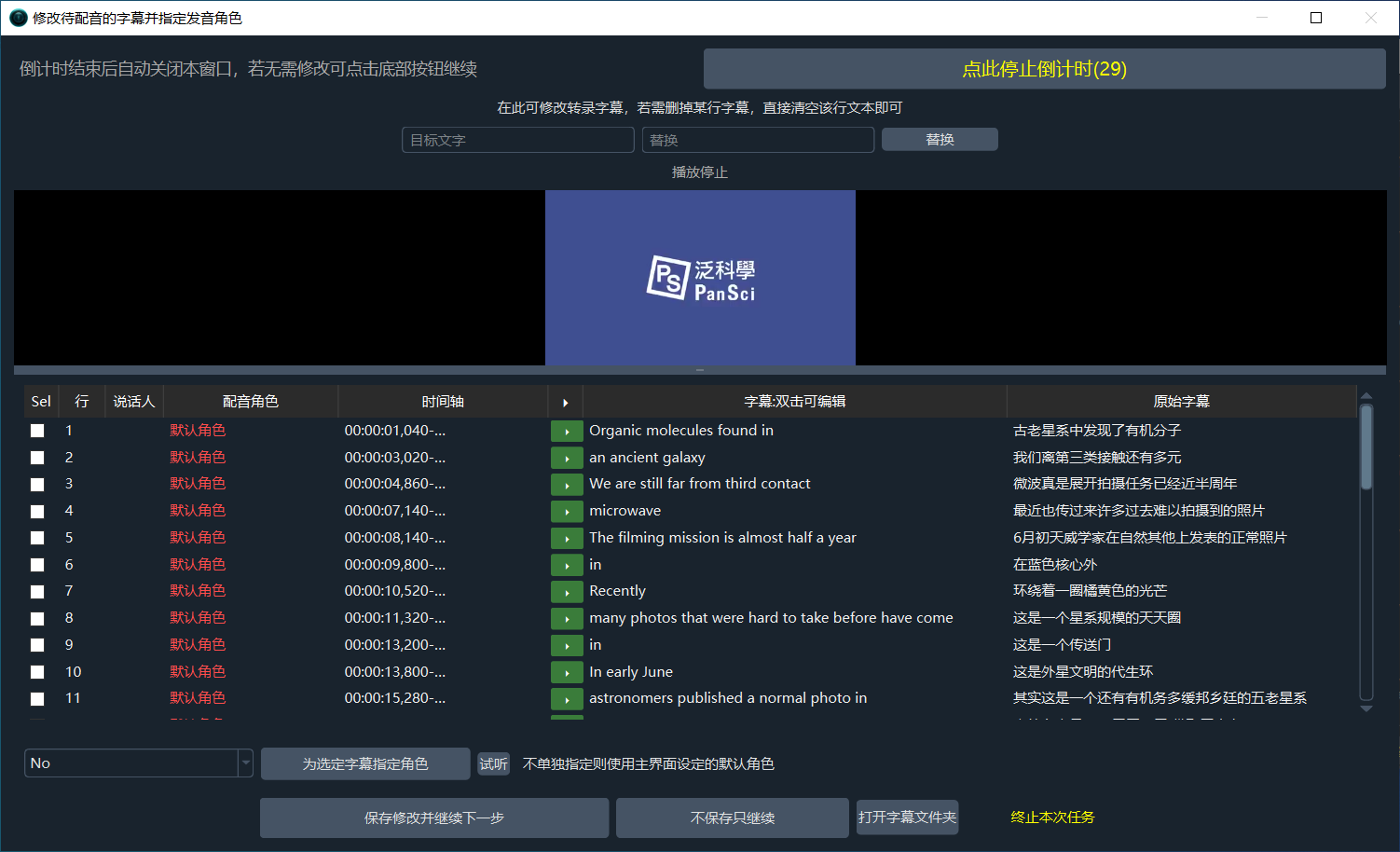Image resolution: width=1400 pixels, height=852 pixels.
Task: Check the box for row 6
Action: coord(37,565)
